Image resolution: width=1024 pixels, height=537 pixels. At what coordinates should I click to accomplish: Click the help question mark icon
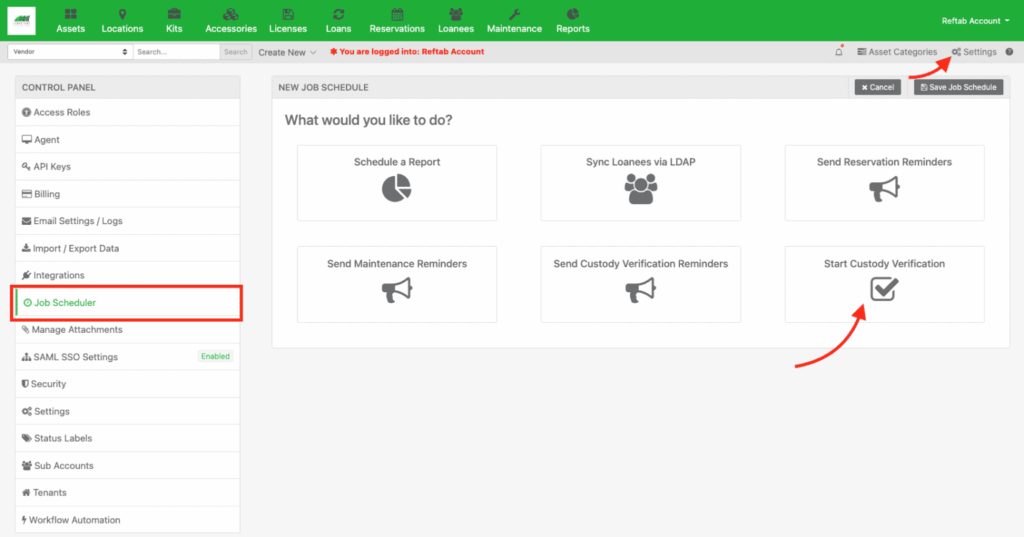pos(1009,52)
